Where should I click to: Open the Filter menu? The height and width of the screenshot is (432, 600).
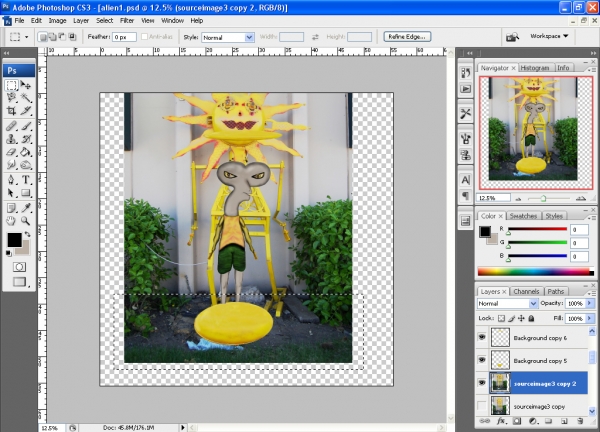pos(127,21)
